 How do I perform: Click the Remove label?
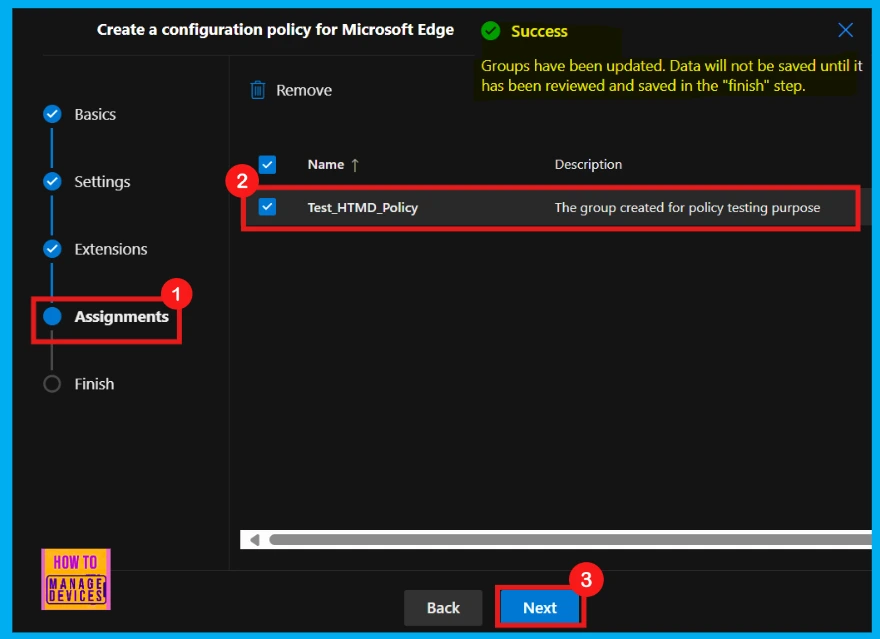pos(304,90)
